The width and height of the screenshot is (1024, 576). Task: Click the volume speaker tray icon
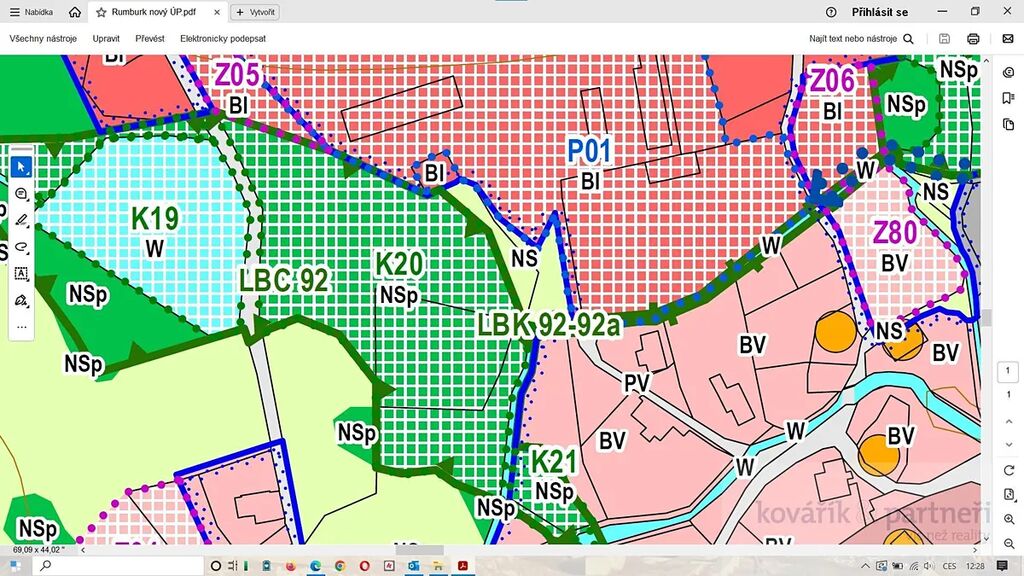[929, 566]
